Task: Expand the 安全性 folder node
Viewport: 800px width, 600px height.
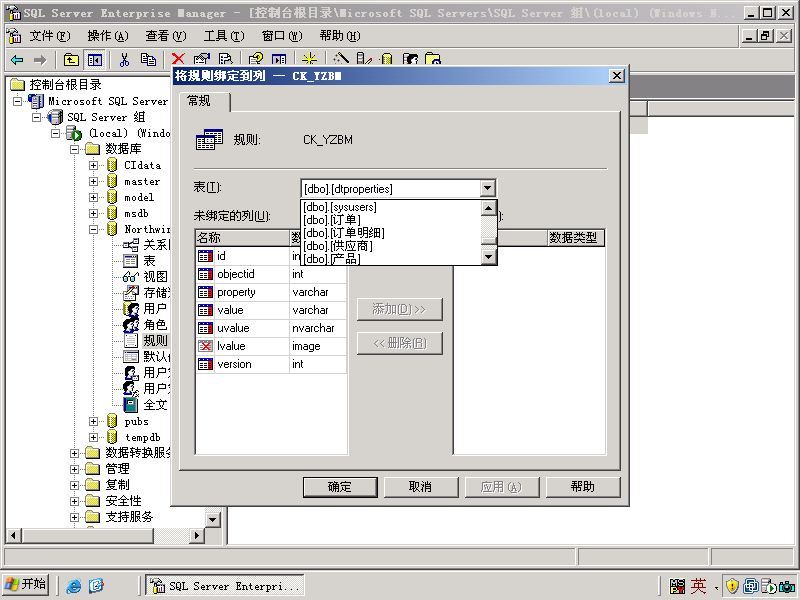Action: 74,501
